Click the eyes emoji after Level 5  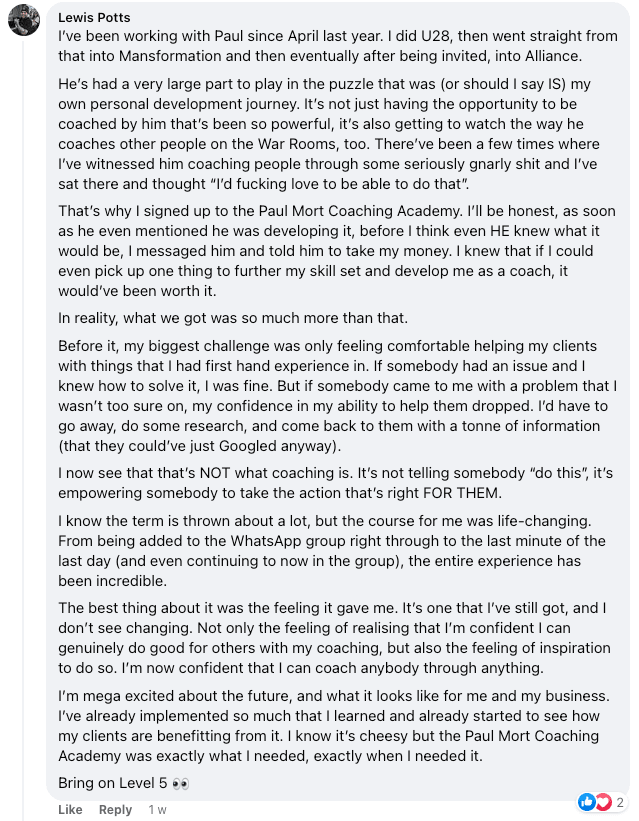(x=180, y=784)
